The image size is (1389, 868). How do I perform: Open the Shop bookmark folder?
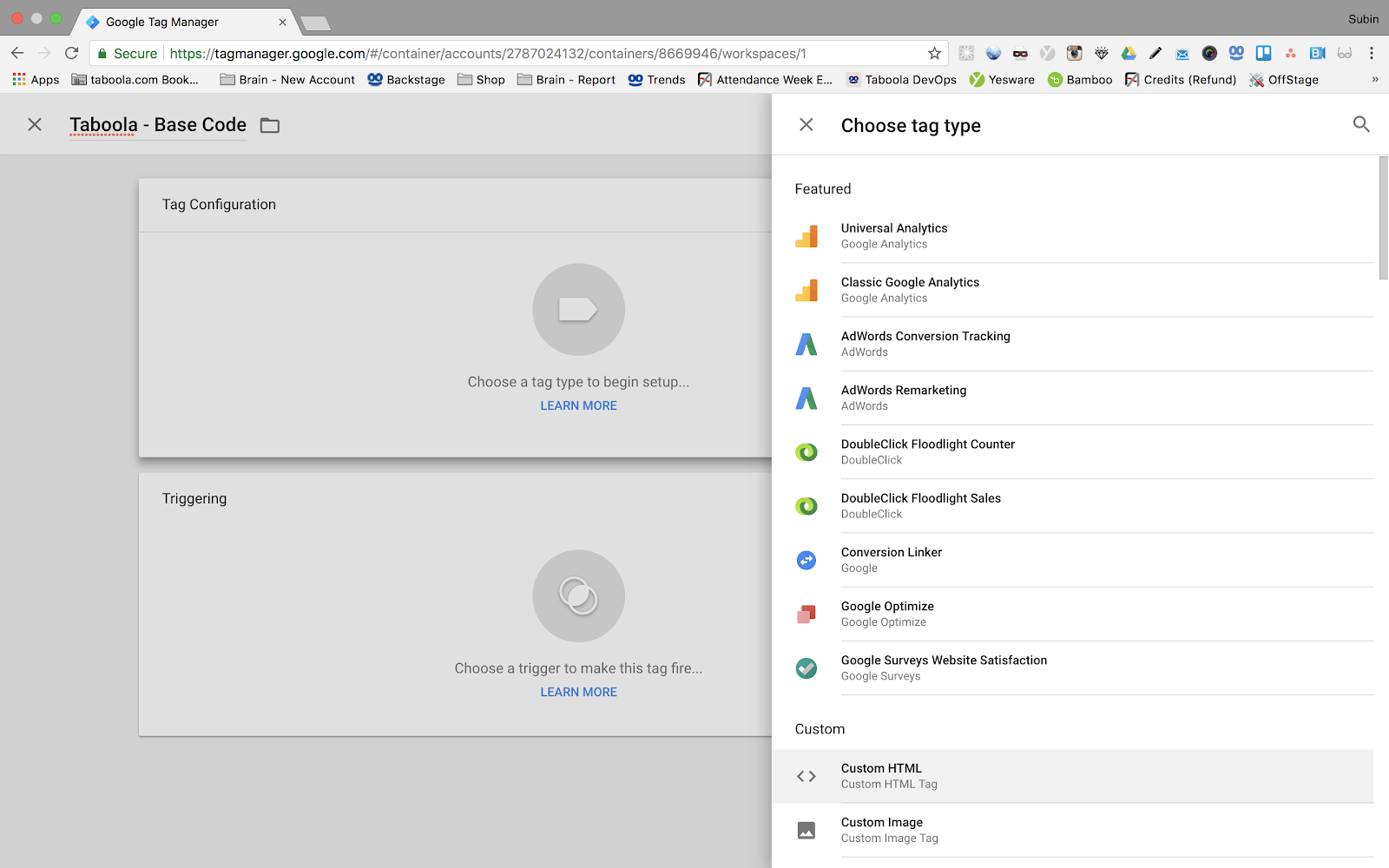pyautogui.click(x=481, y=79)
